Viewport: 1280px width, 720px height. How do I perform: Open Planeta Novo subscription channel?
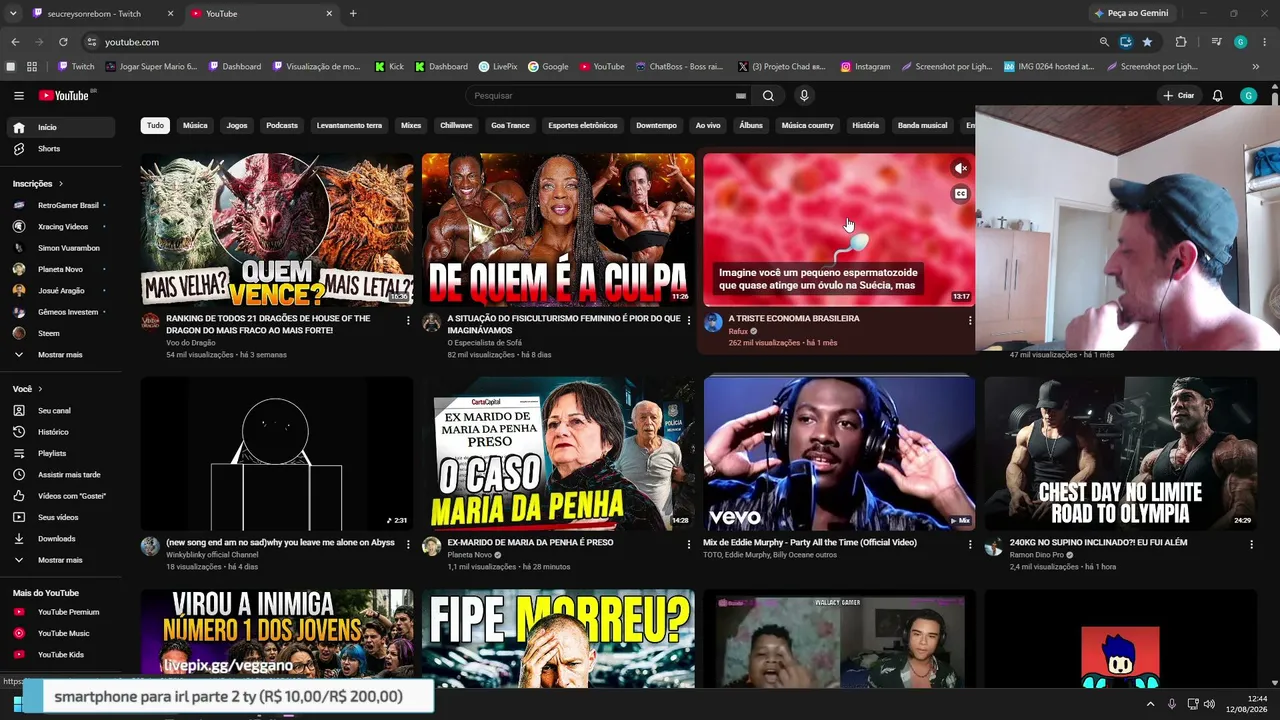[62, 269]
